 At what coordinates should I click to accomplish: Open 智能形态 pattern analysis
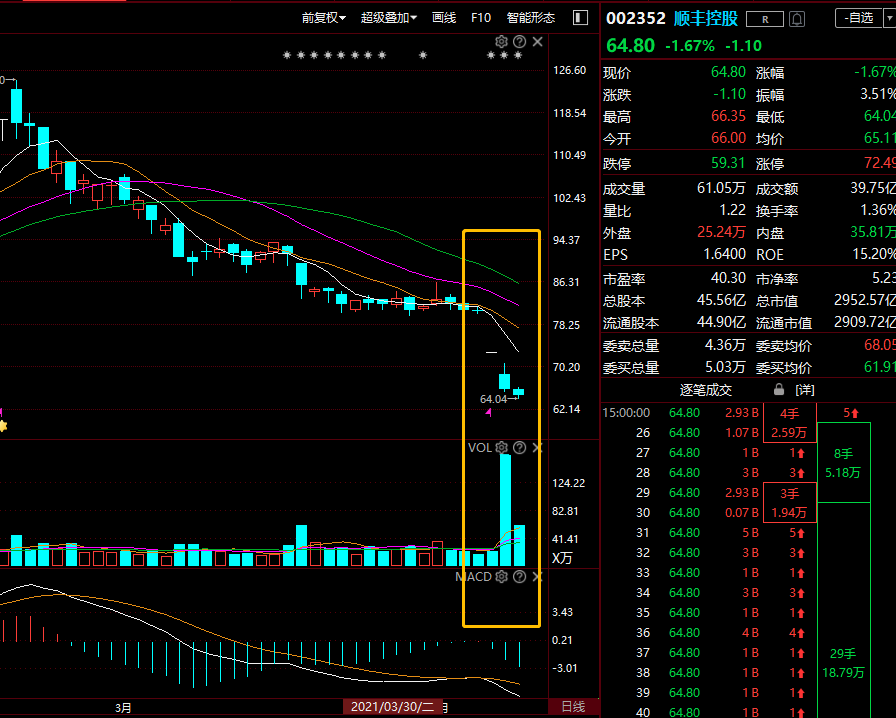coord(531,18)
